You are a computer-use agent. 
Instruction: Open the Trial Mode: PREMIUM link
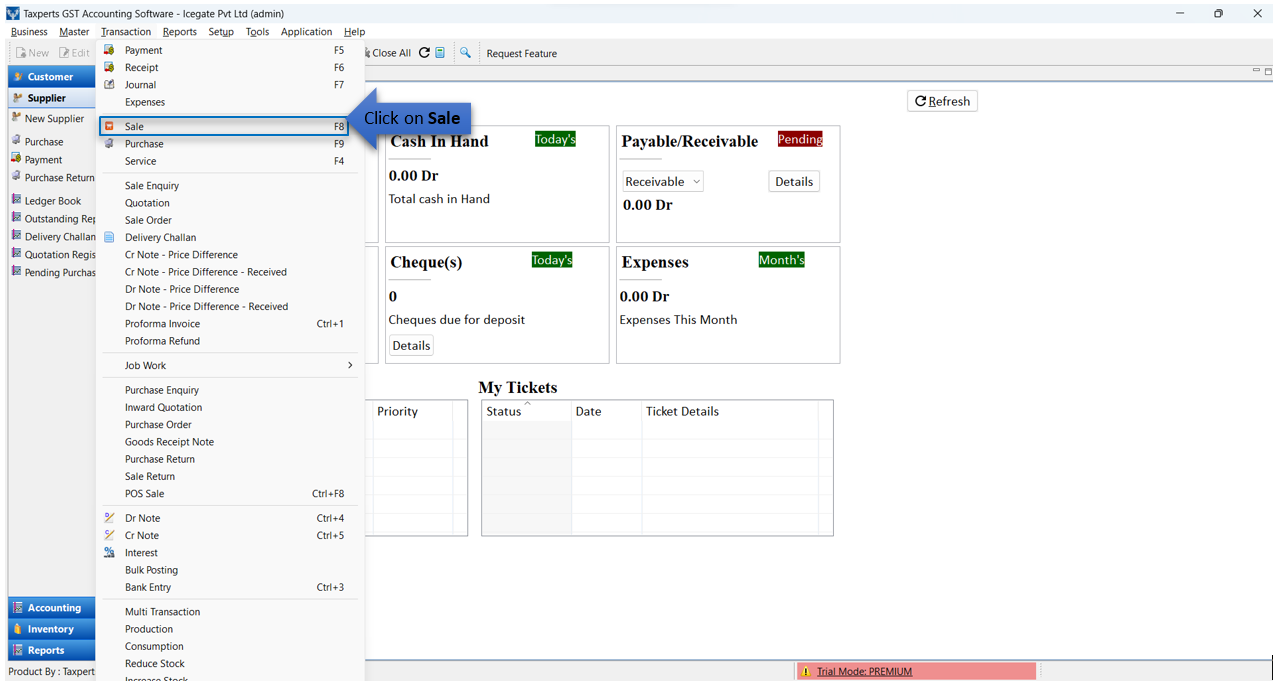[864, 672]
